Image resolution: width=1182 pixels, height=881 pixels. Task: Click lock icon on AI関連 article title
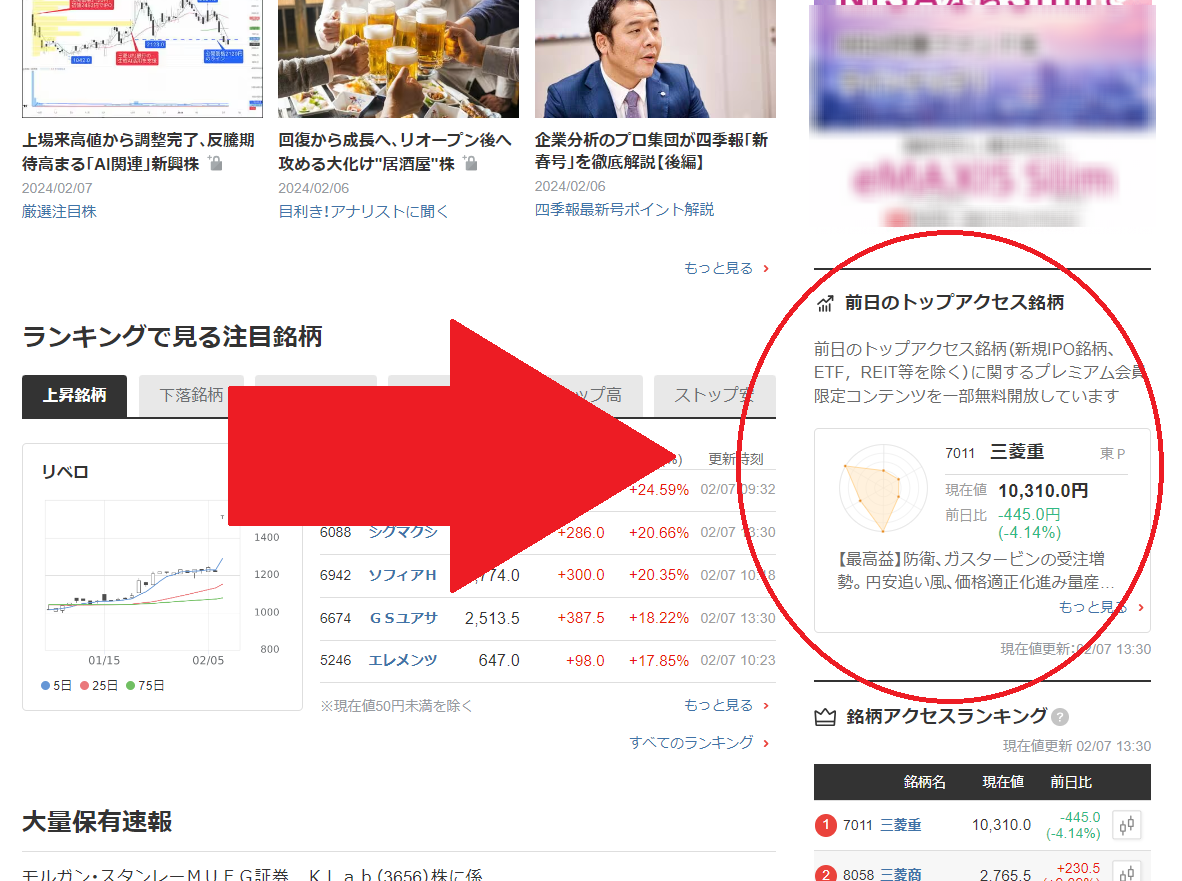pyautogui.click(x=216, y=163)
